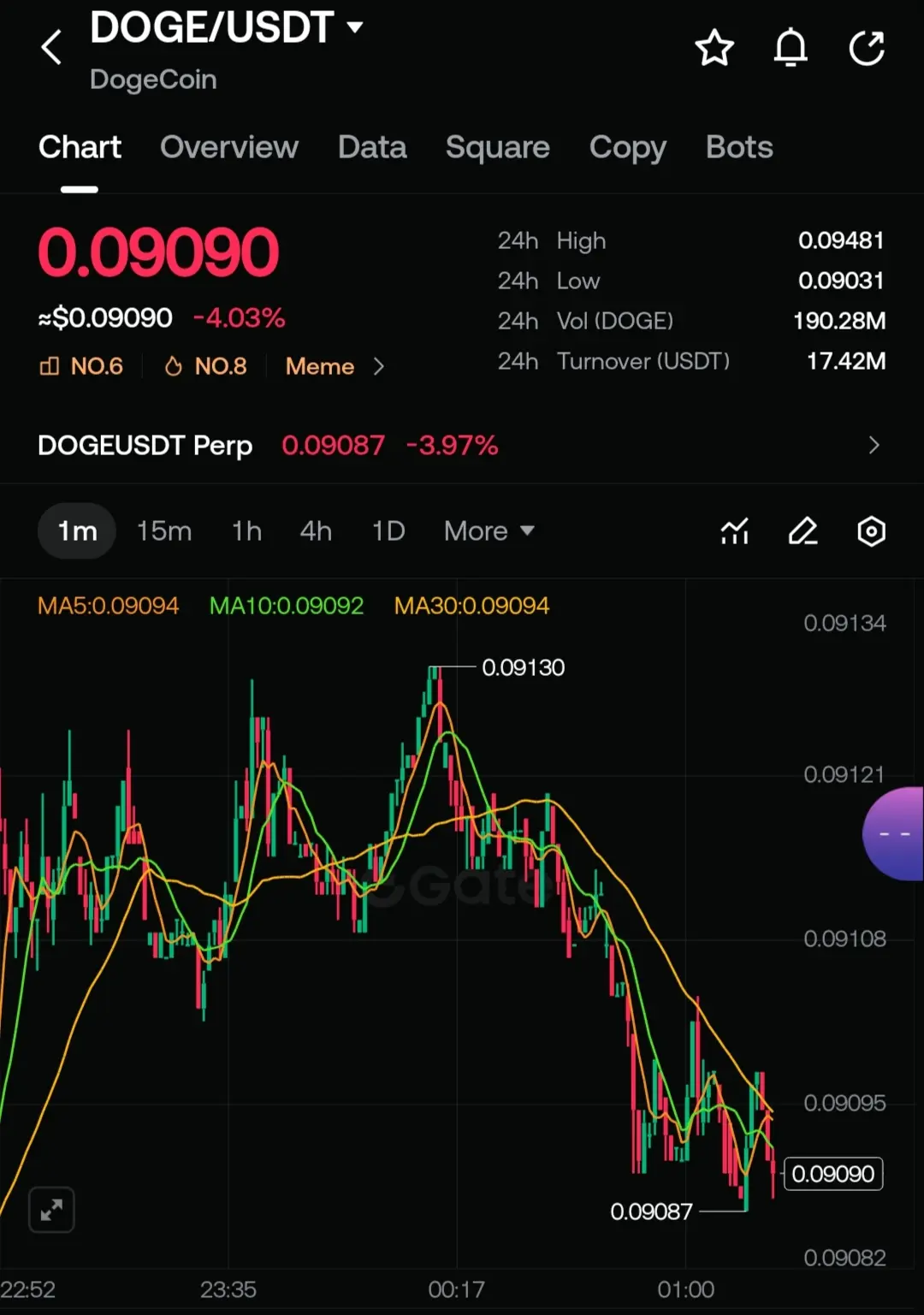This screenshot has width=924, height=1315.
Task: Tap the MA30:0.09094 indicator label
Action: coord(471,606)
